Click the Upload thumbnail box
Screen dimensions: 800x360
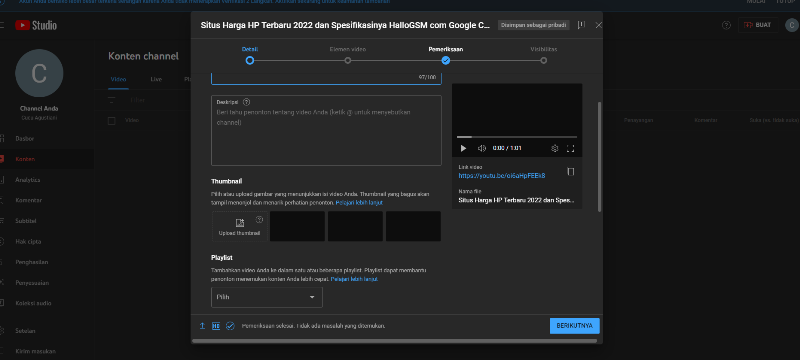pyautogui.click(x=239, y=226)
